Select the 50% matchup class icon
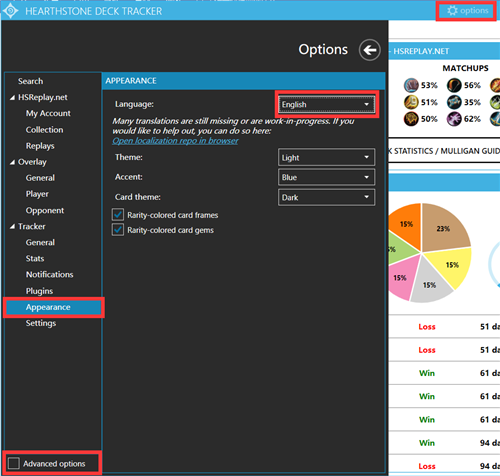The height and width of the screenshot is (476, 500). (x=411, y=119)
